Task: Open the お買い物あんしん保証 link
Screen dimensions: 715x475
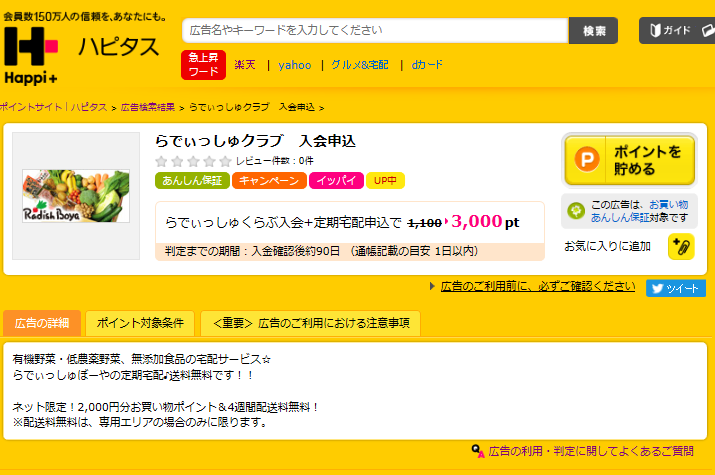Action: (x=639, y=211)
